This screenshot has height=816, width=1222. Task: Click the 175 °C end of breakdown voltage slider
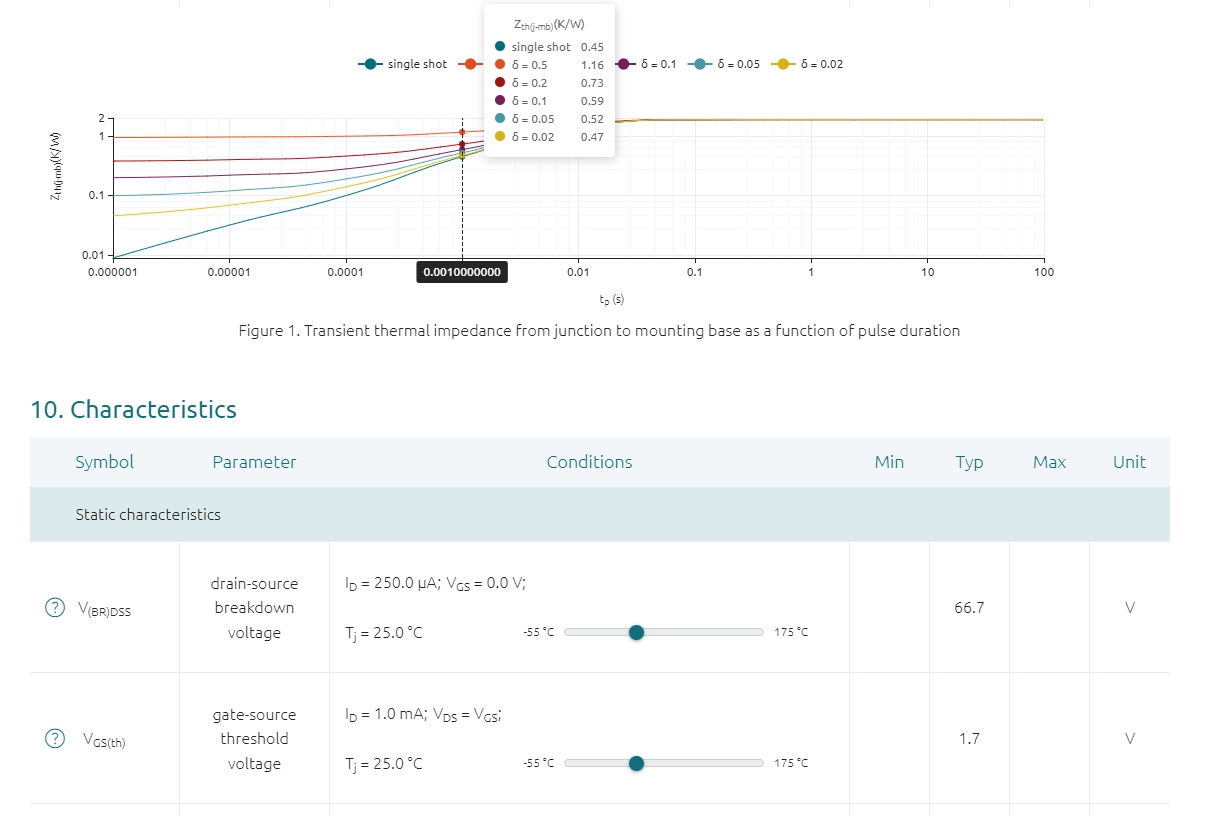click(790, 632)
